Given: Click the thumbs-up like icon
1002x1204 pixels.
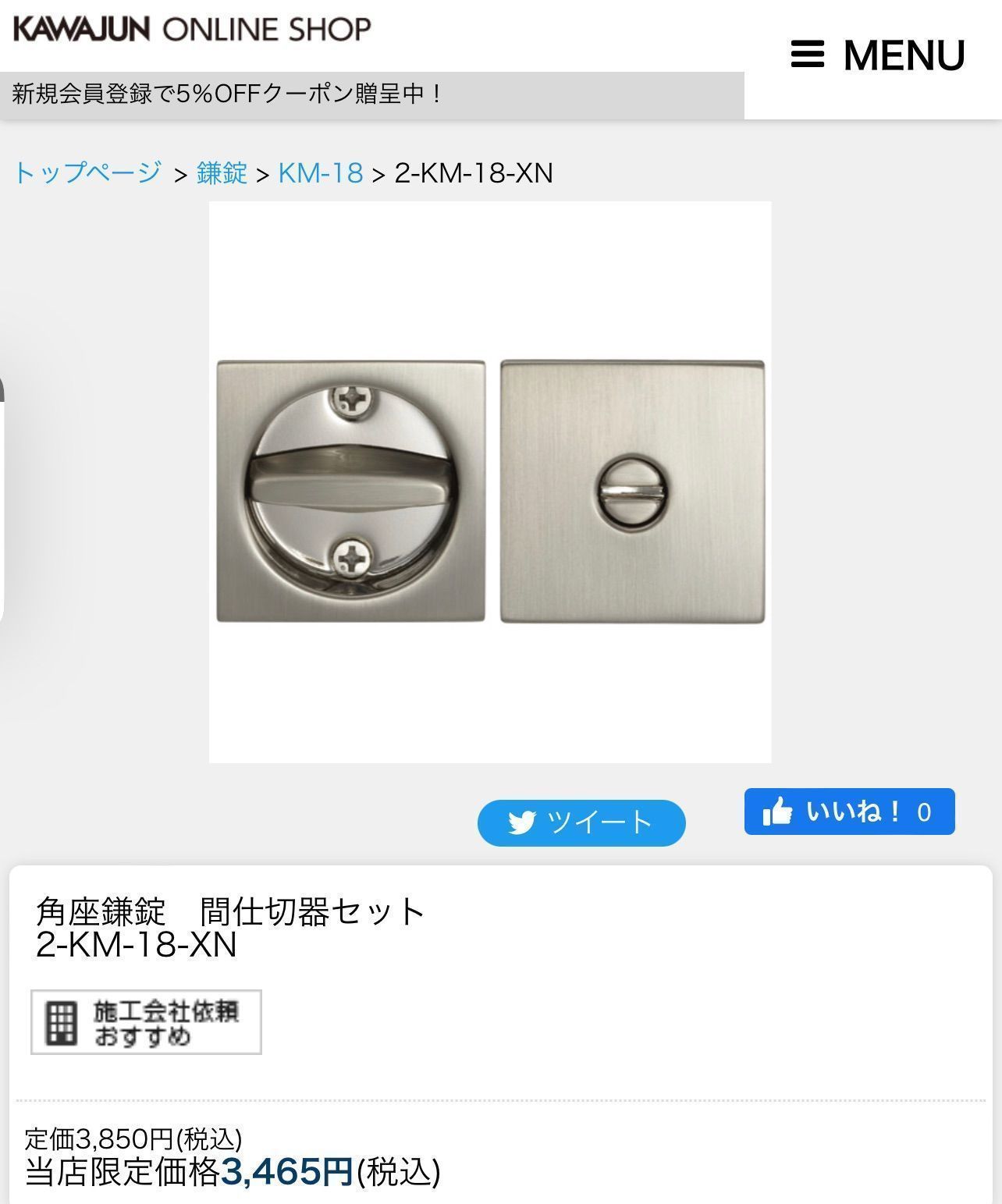Looking at the screenshot, I should pyautogui.click(x=777, y=812).
